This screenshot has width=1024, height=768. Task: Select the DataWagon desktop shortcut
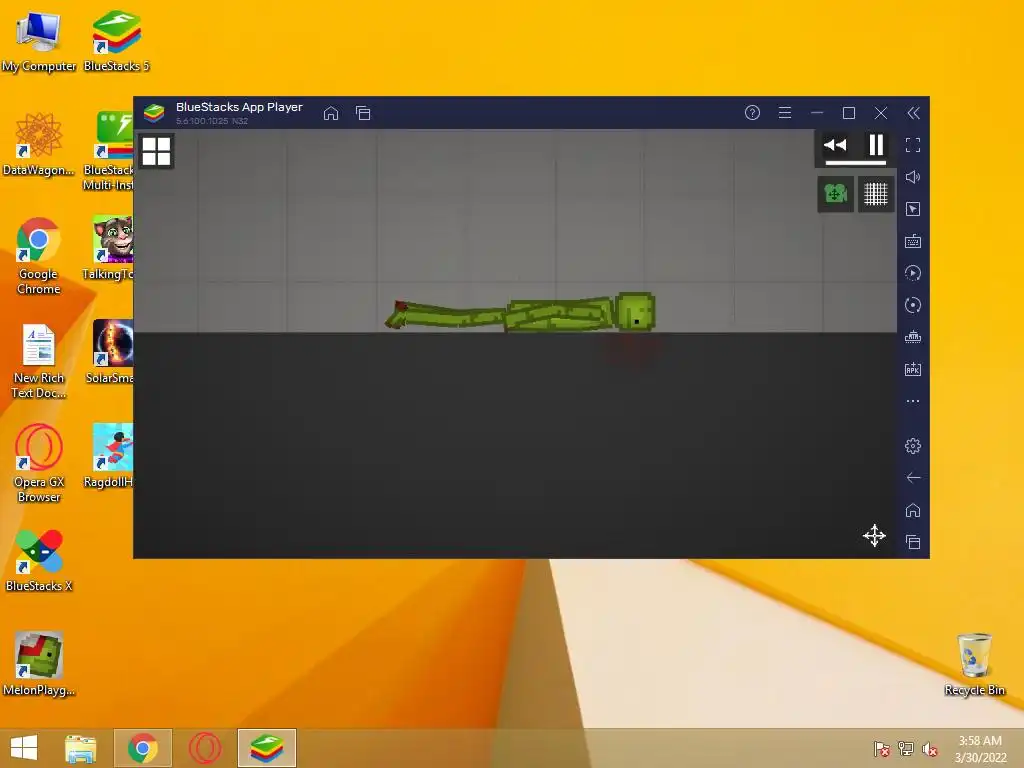(39, 145)
